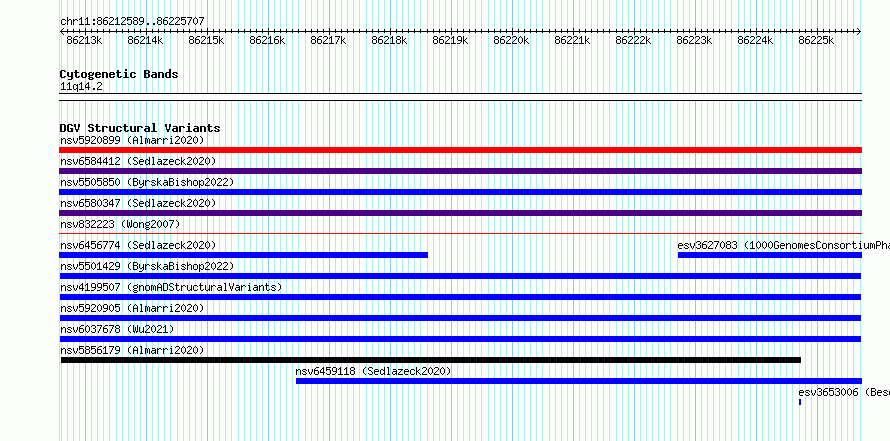Select the blue nsv5505850 variant bar
890x441 pixels.
[x=460, y=192]
